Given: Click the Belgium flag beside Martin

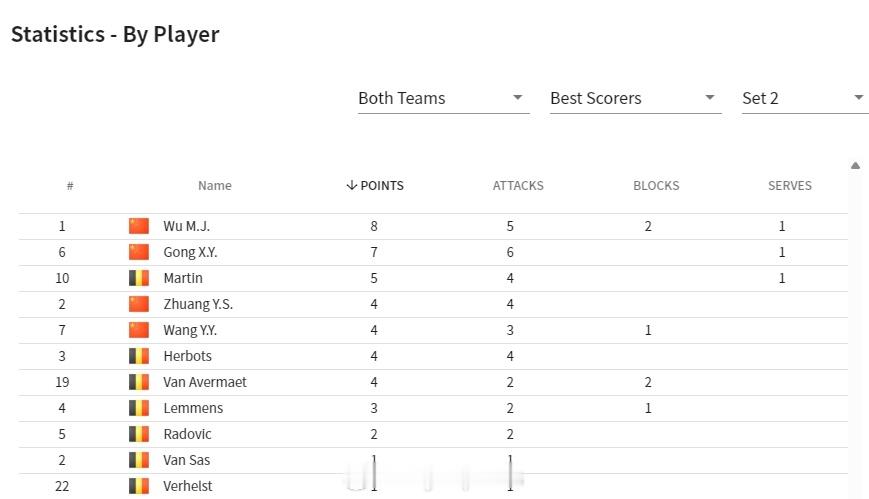Looking at the screenshot, I should [x=139, y=278].
